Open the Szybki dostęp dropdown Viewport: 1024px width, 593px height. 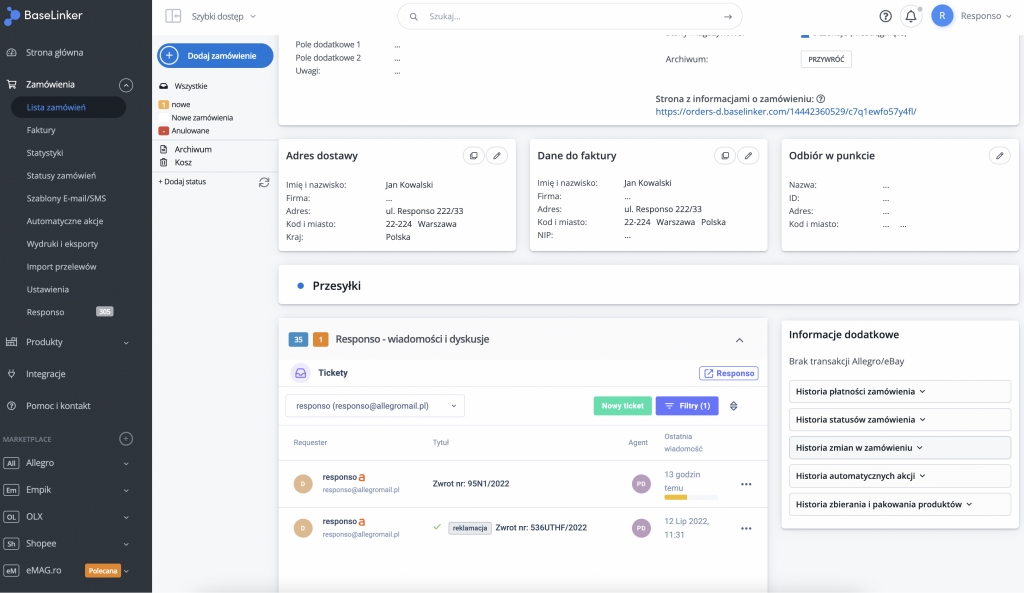[224, 16]
